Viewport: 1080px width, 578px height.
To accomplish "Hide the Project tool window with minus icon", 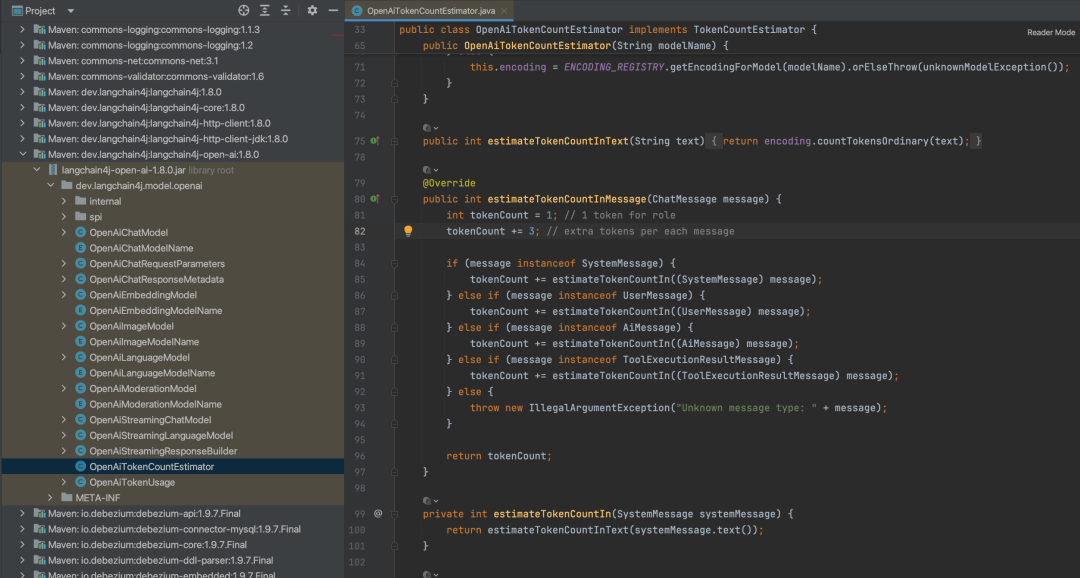I will click(333, 10).
